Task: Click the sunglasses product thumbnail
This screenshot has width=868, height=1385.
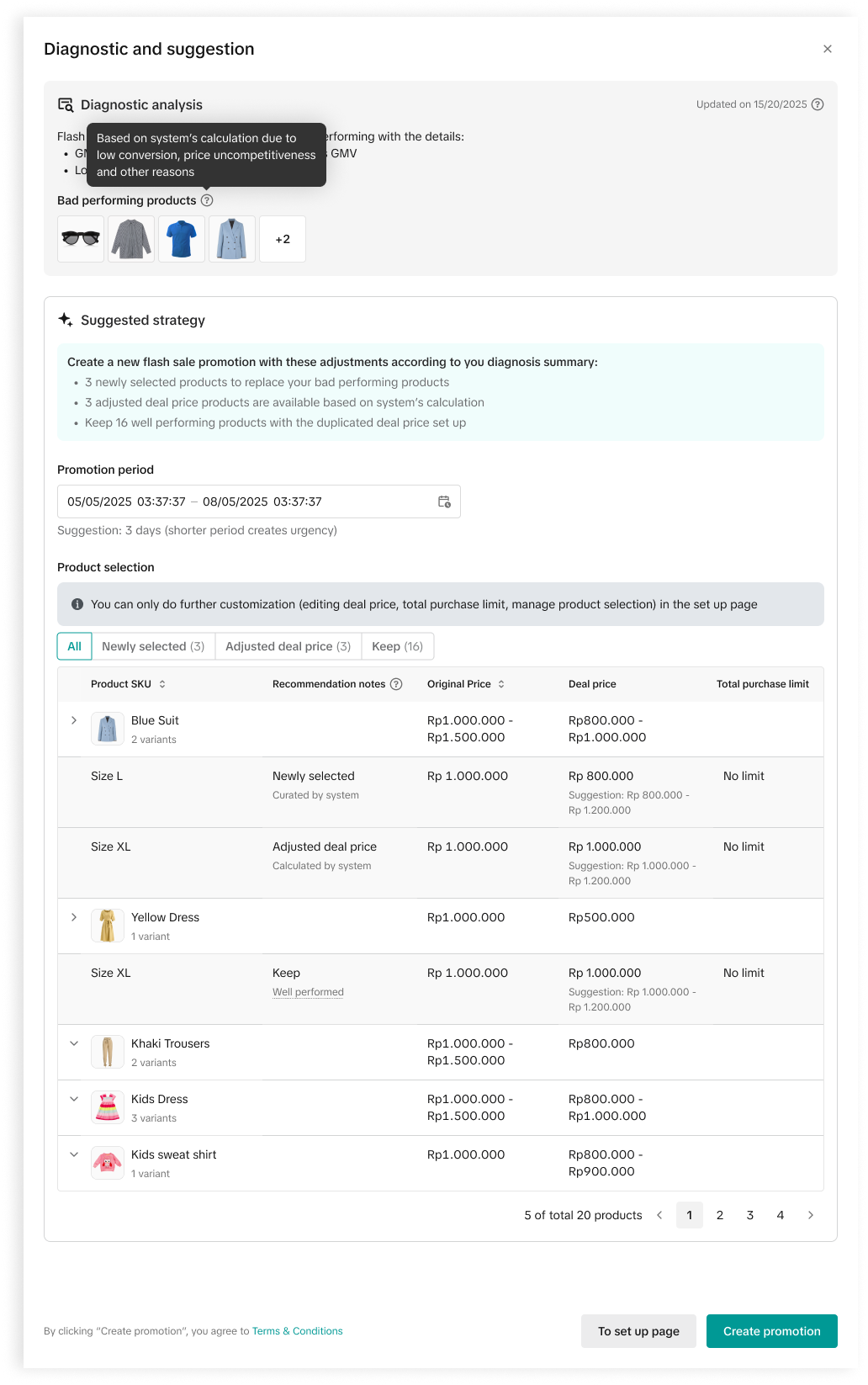Action: pos(81,239)
